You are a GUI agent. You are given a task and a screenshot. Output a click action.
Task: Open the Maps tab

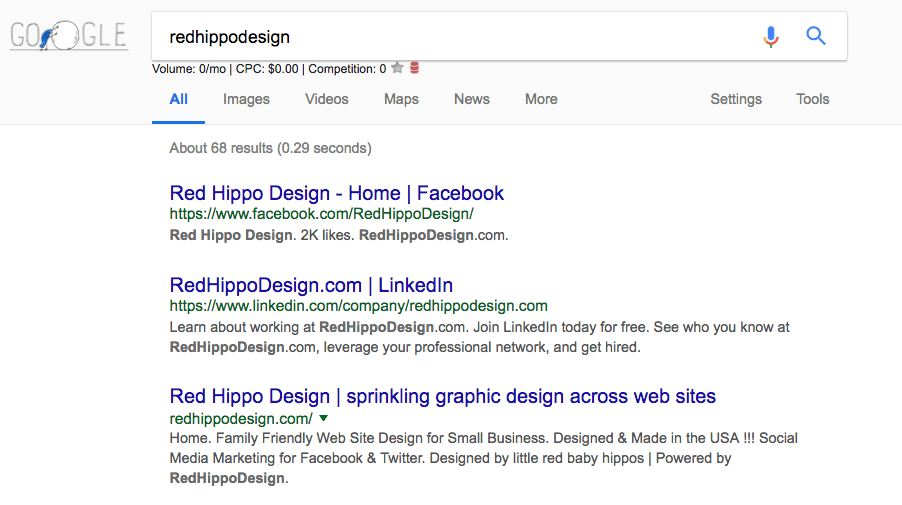[x=402, y=99]
